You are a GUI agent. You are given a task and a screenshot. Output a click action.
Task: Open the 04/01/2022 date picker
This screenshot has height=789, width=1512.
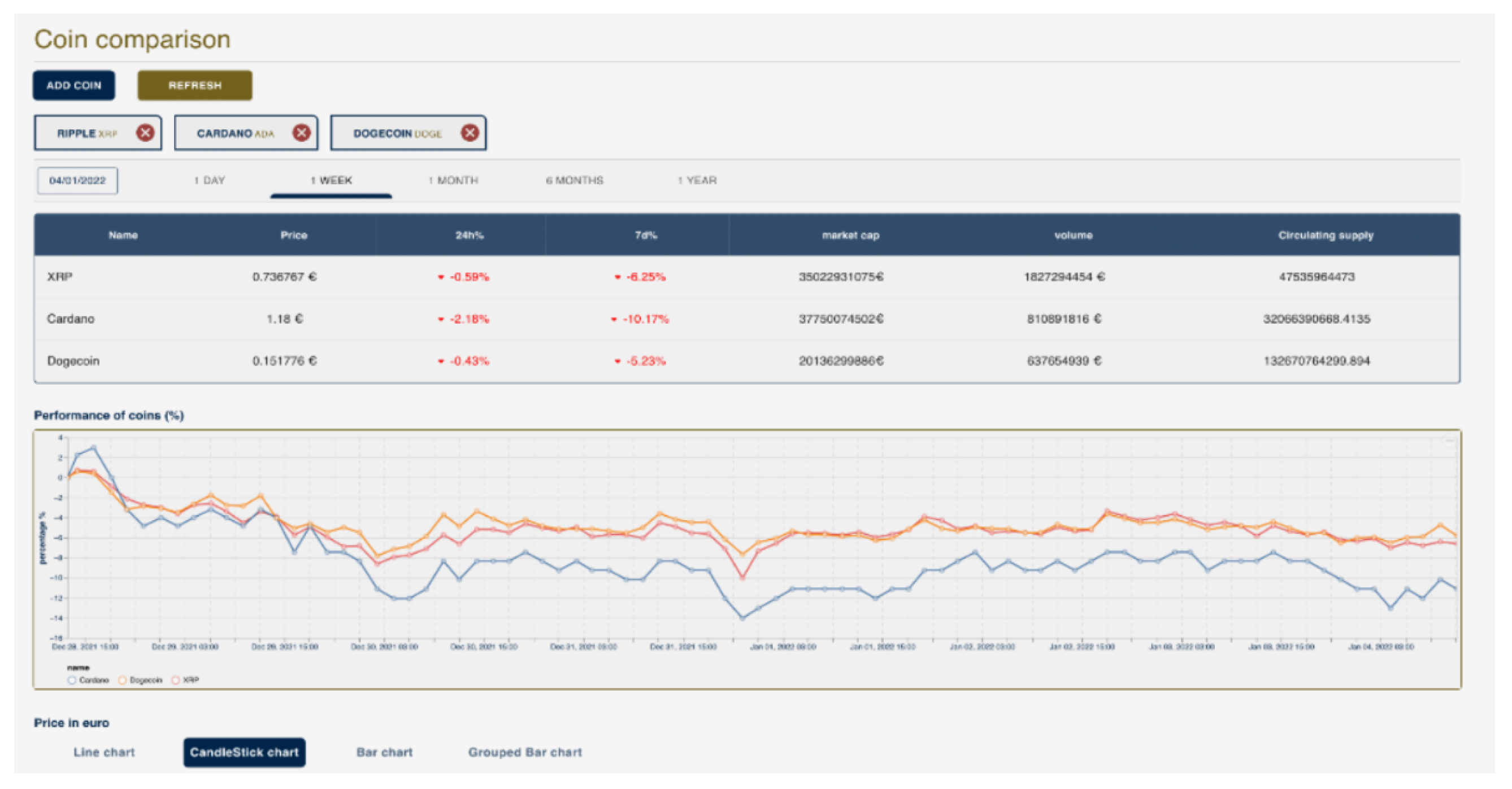click(x=77, y=181)
